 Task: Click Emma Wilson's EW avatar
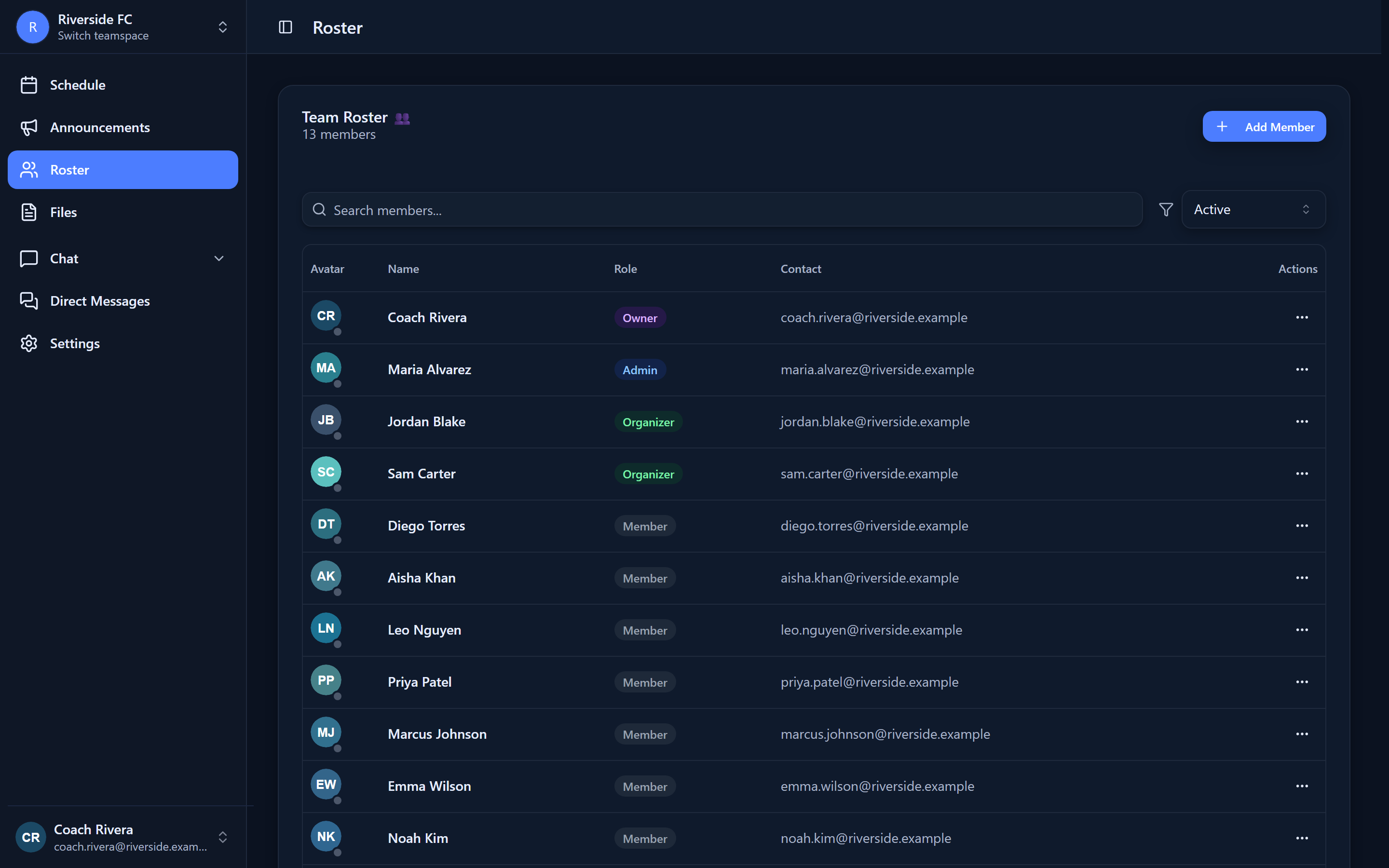326,785
